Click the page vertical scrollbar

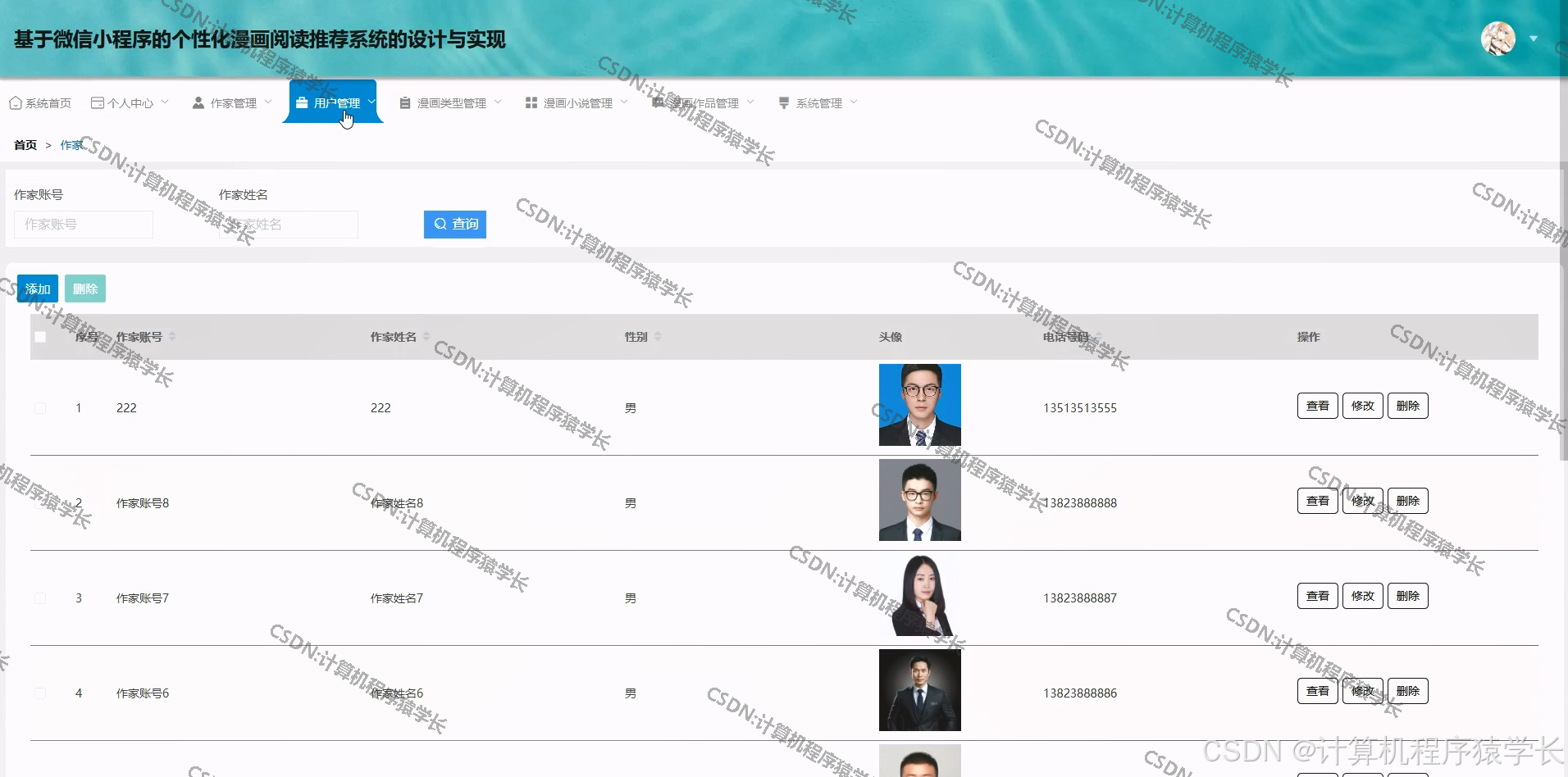pyautogui.click(x=1563, y=229)
